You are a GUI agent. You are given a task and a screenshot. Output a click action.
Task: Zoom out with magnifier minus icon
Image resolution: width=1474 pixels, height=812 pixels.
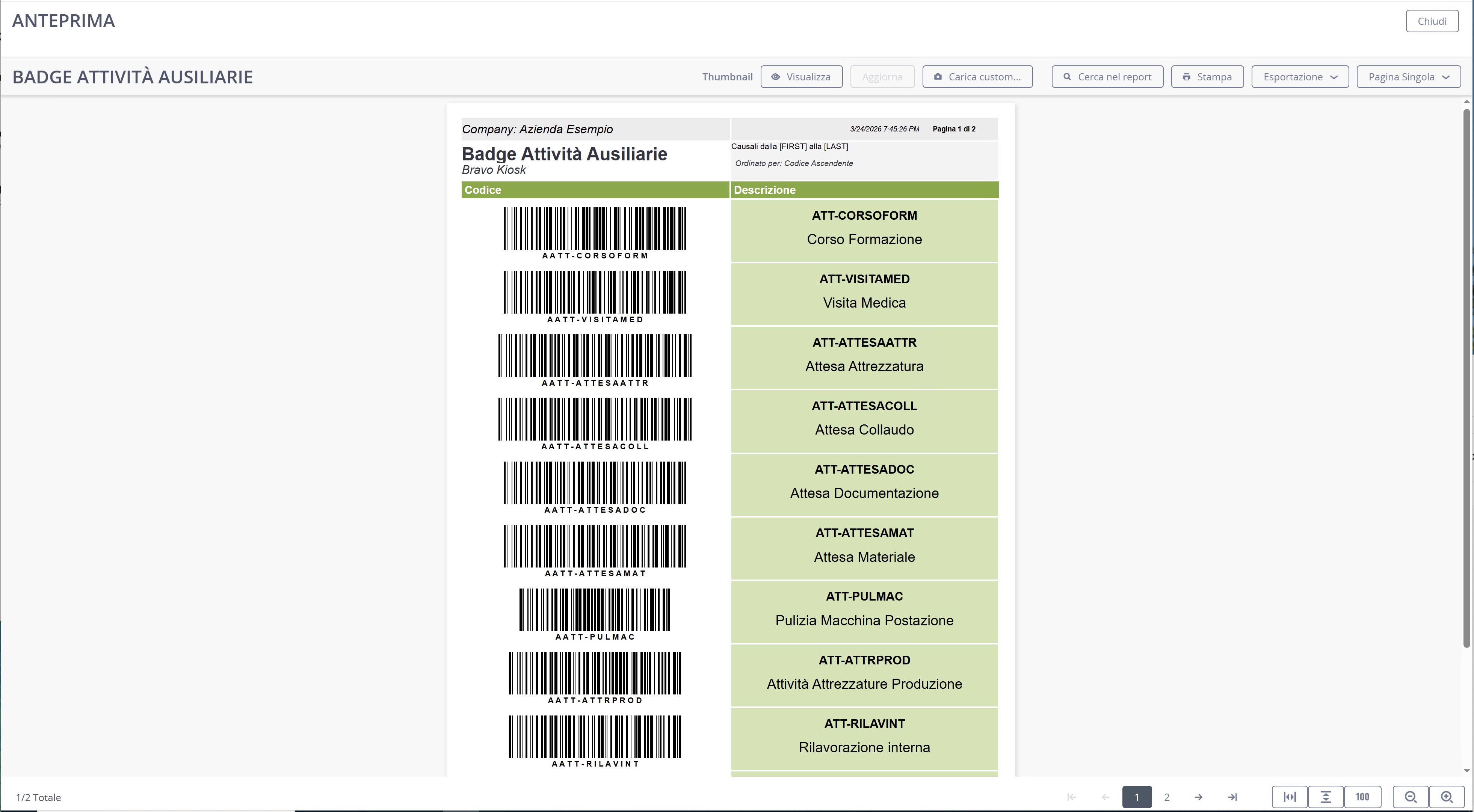pyautogui.click(x=1411, y=797)
